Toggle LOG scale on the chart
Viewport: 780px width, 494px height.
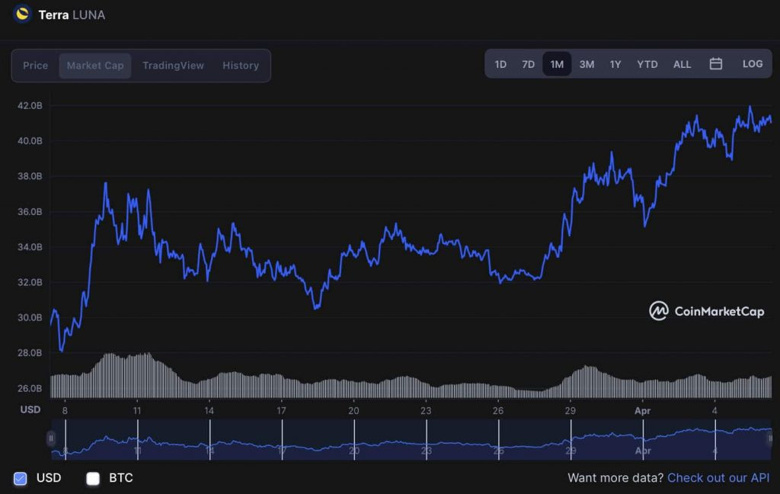[x=752, y=64]
